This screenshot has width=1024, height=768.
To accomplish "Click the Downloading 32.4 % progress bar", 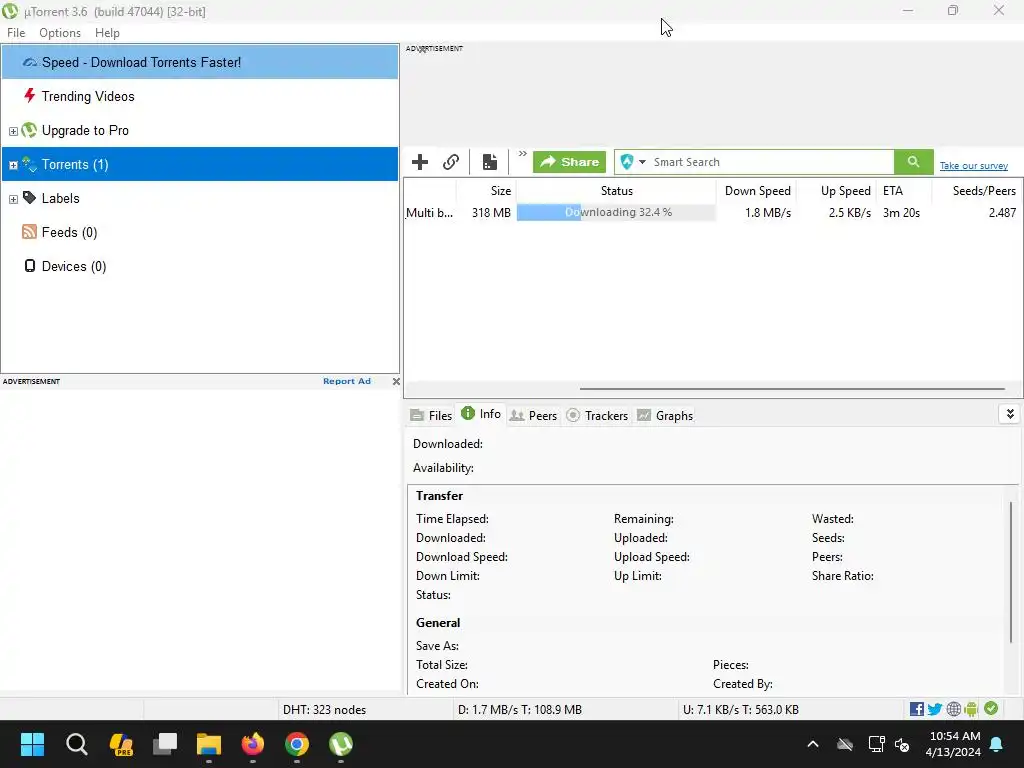I will click(x=616, y=212).
